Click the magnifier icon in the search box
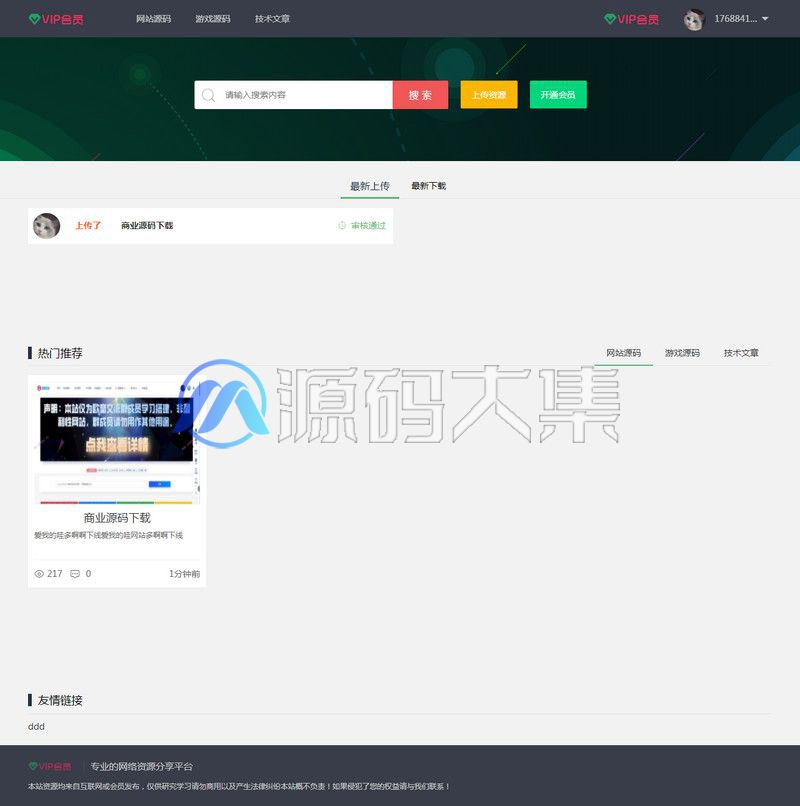Viewport: 800px width, 806px height. pos(208,95)
